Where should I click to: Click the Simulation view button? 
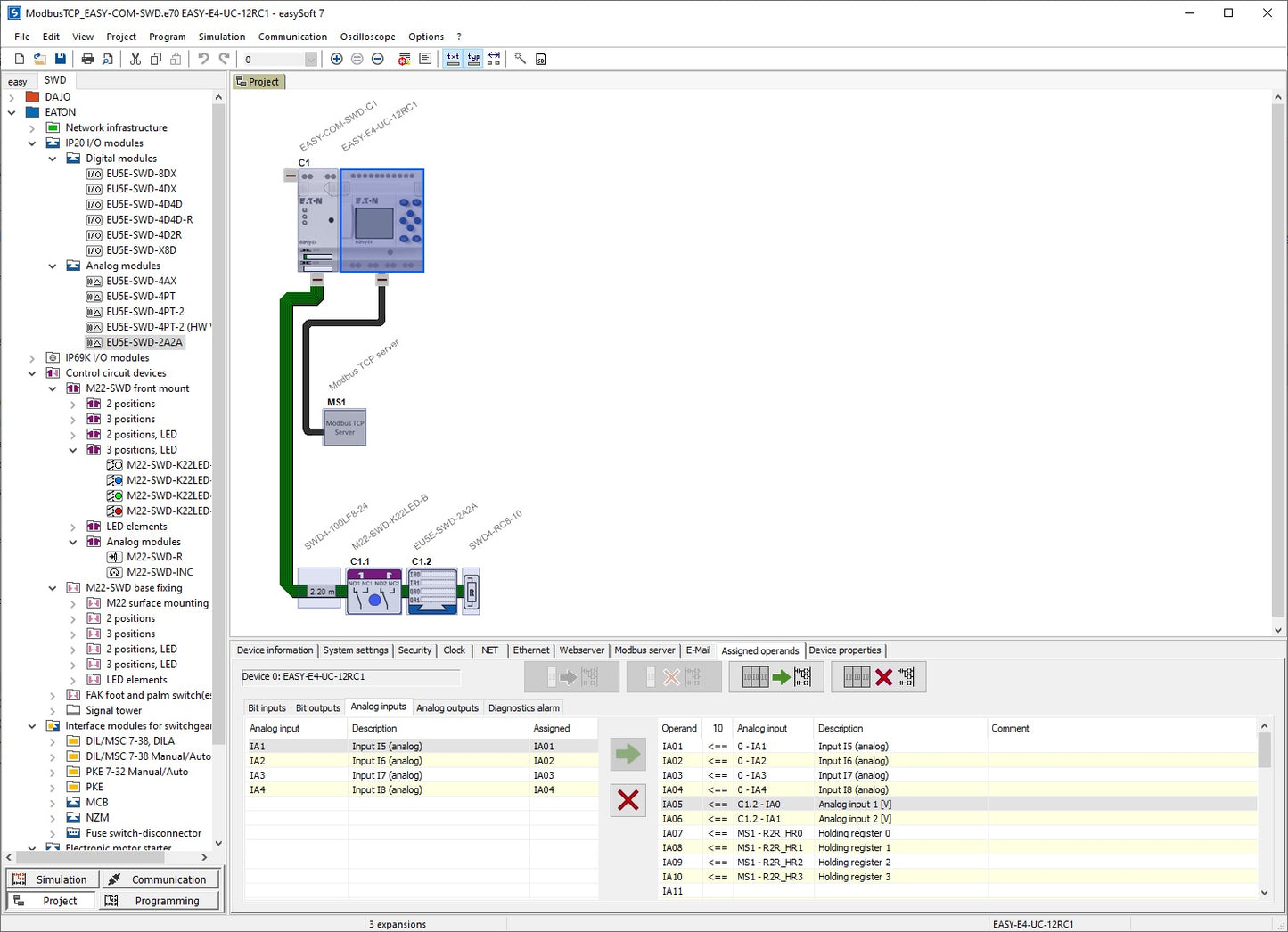[x=52, y=879]
